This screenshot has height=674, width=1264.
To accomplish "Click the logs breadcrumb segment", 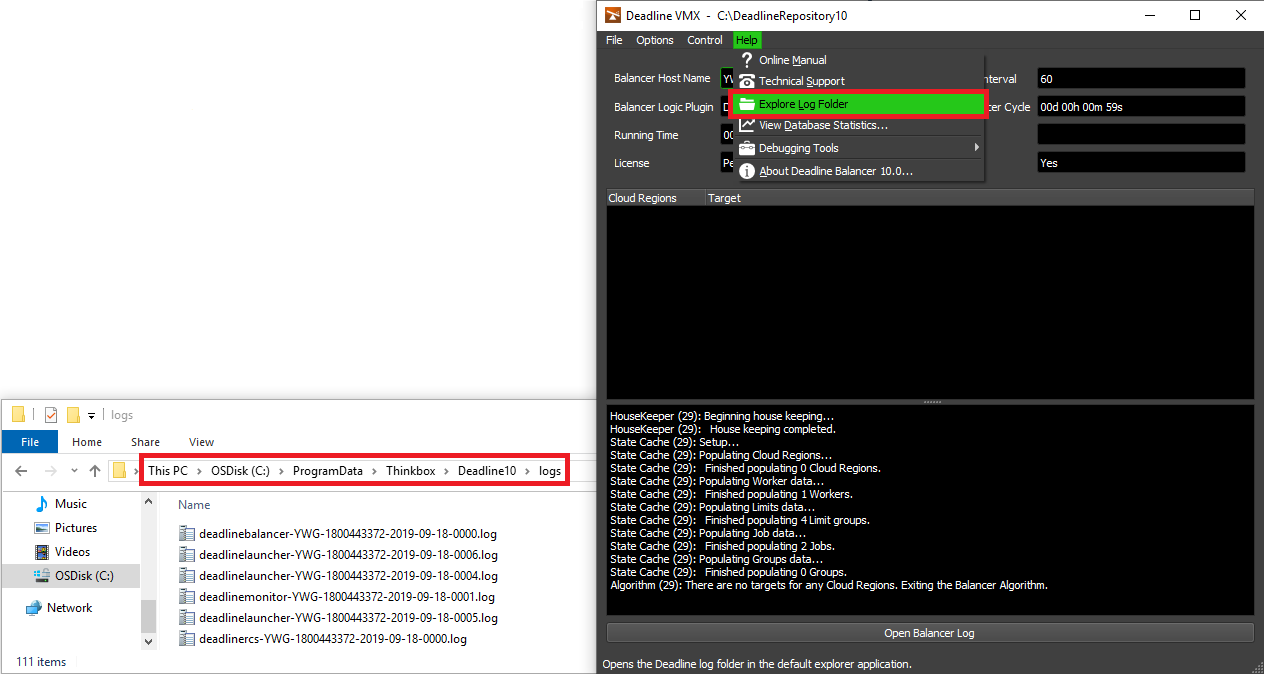I will pyautogui.click(x=550, y=471).
